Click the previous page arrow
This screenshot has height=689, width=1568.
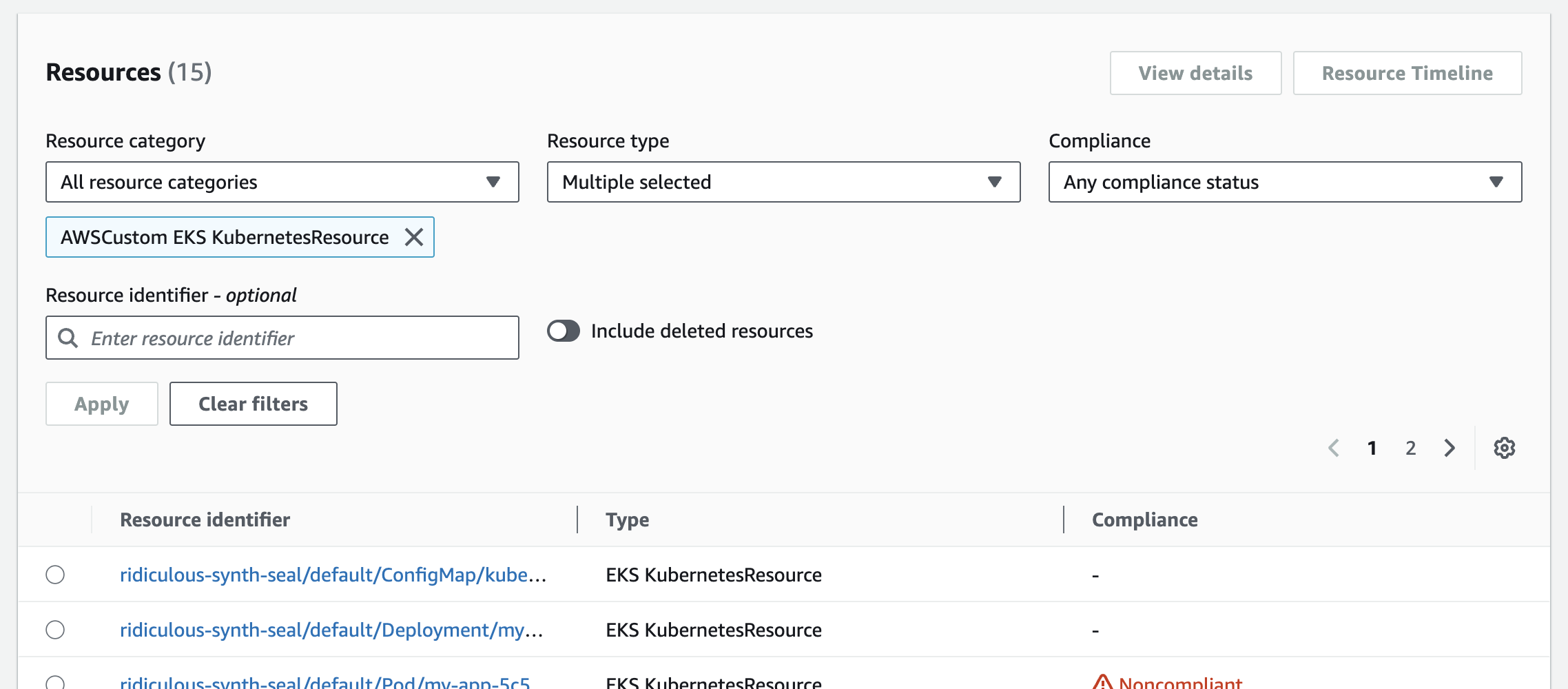[1334, 448]
